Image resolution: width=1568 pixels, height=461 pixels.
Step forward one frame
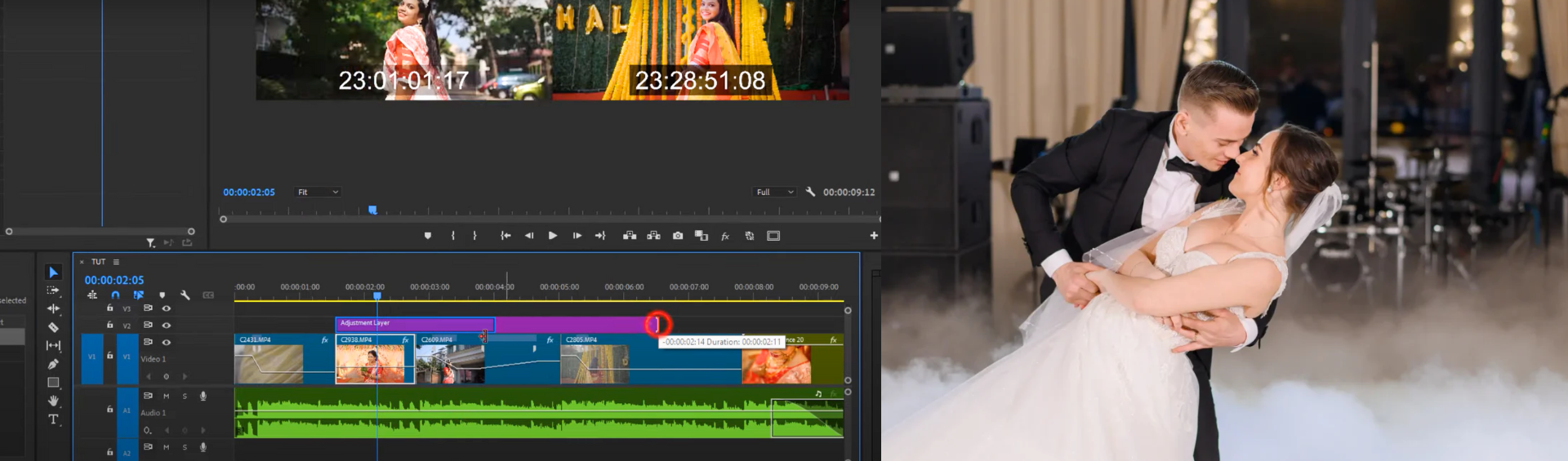(577, 236)
